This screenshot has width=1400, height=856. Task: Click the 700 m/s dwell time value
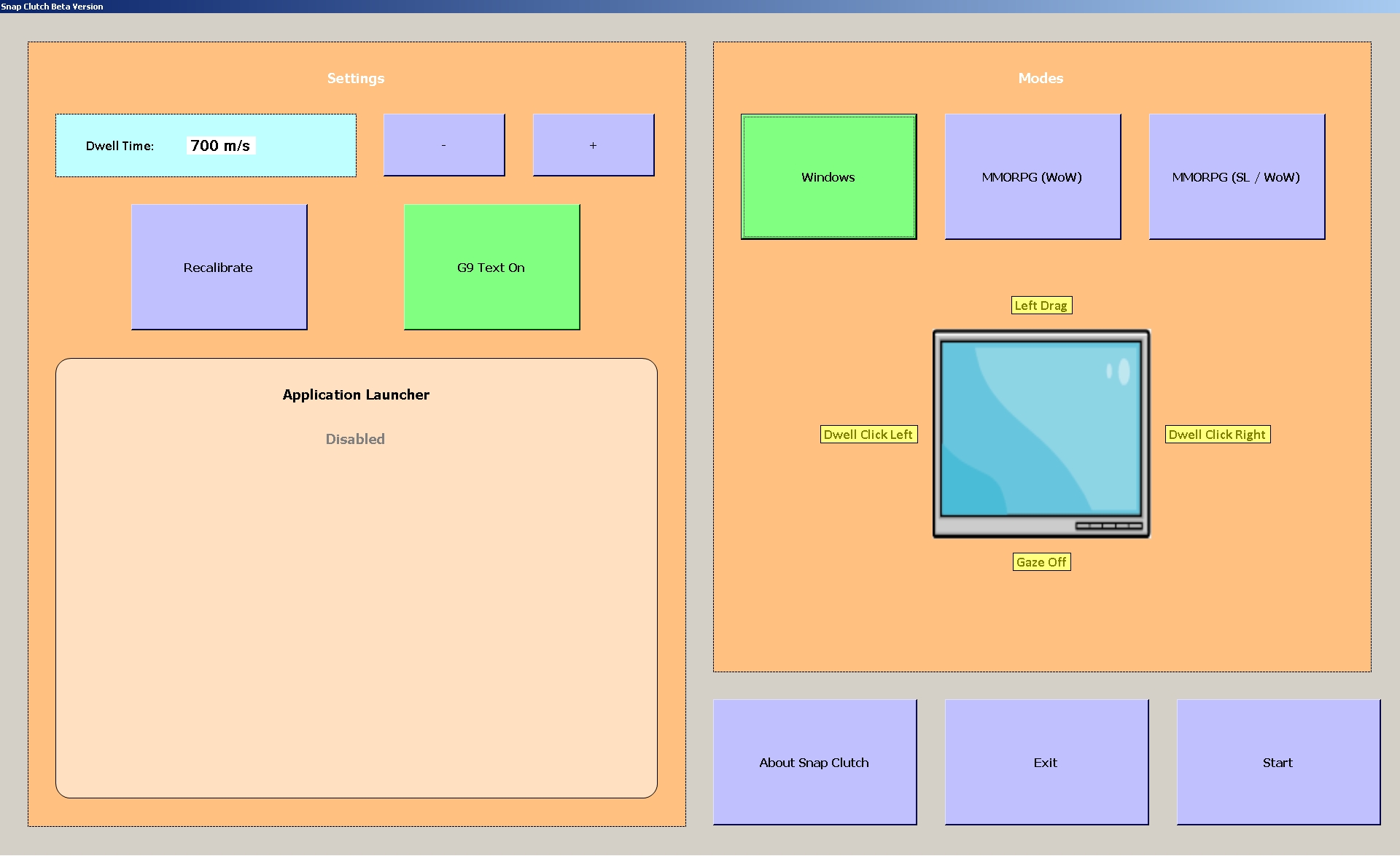pos(220,146)
